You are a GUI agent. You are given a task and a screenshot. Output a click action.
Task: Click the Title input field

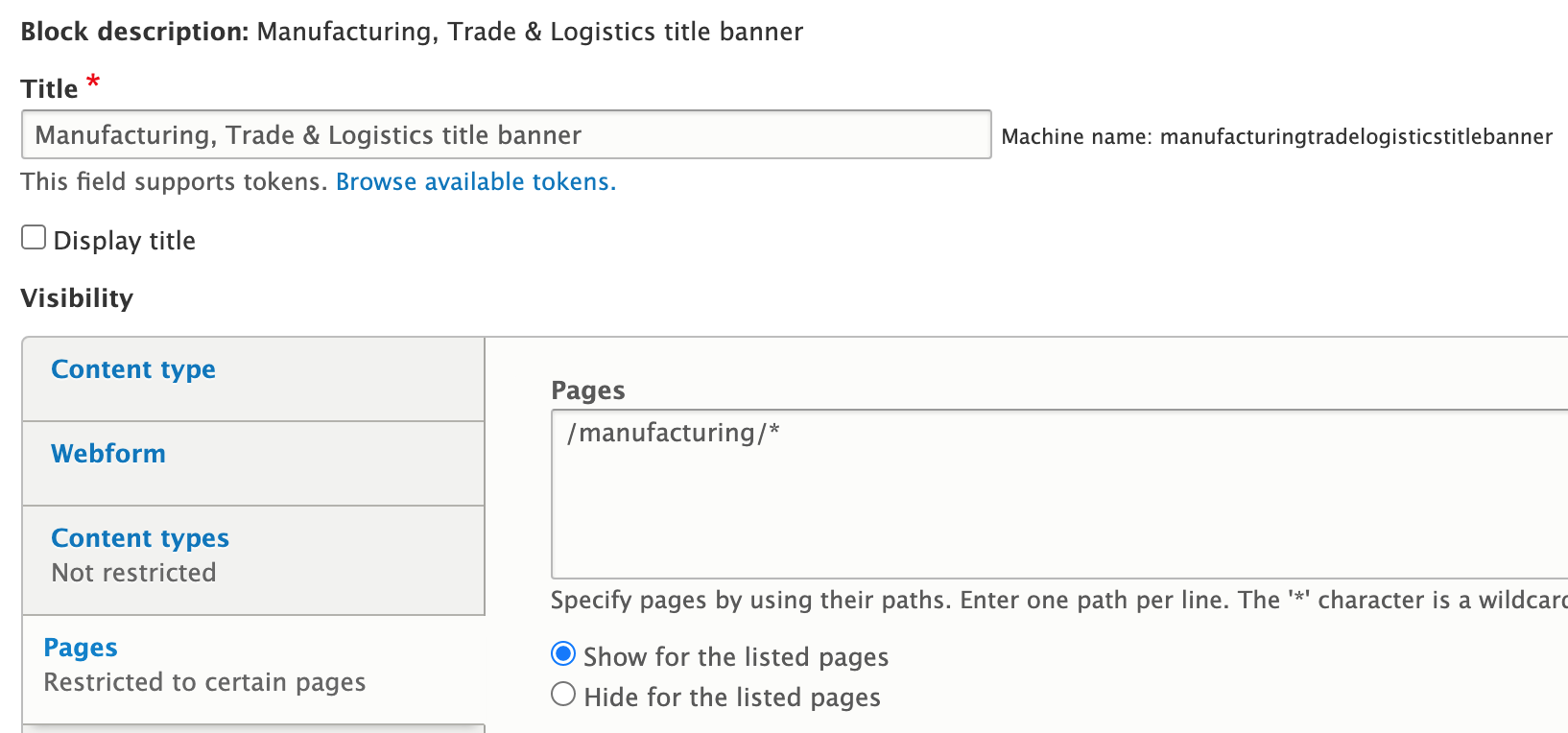(506, 134)
